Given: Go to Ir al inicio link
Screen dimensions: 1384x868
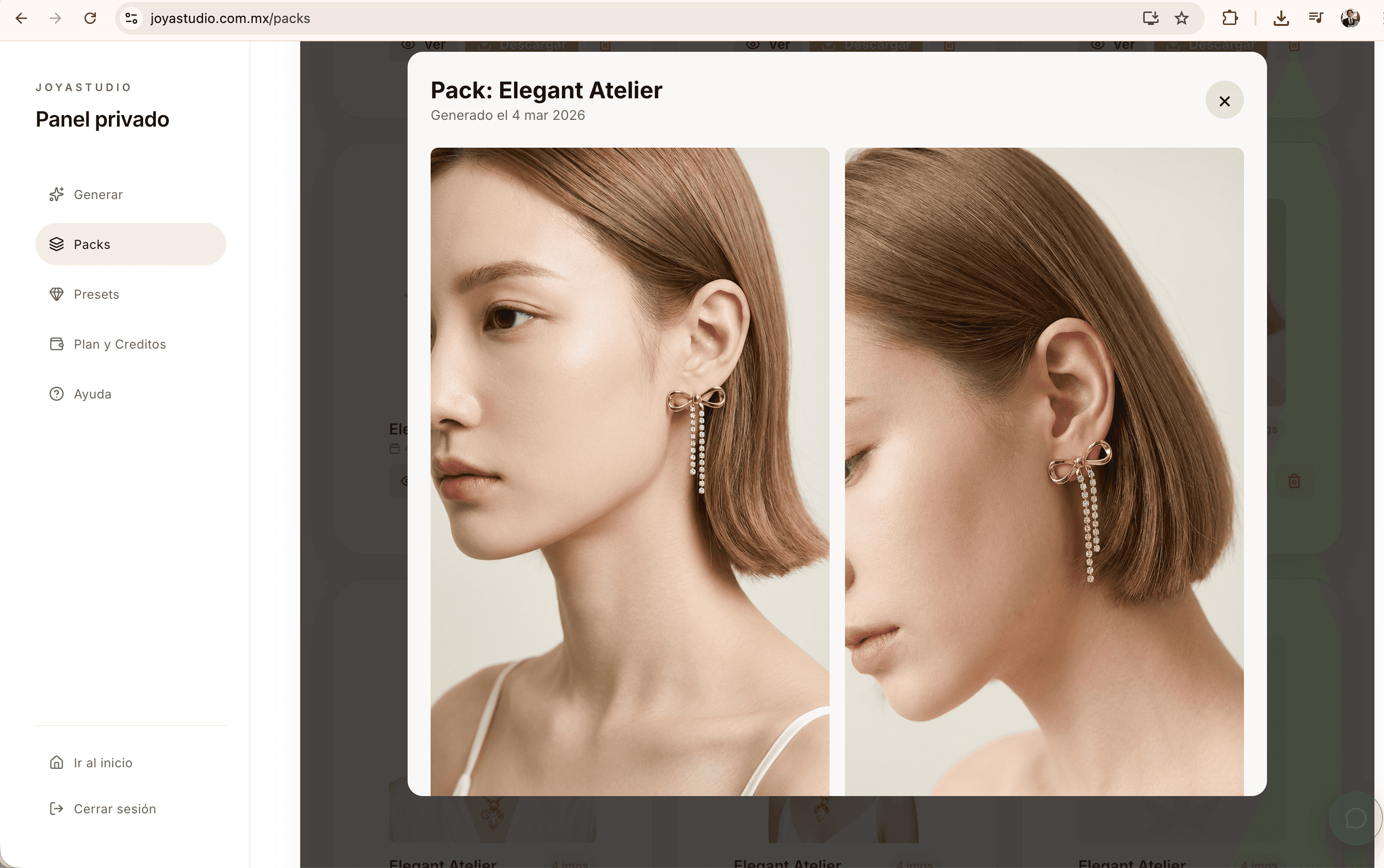Looking at the screenshot, I should [102, 762].
